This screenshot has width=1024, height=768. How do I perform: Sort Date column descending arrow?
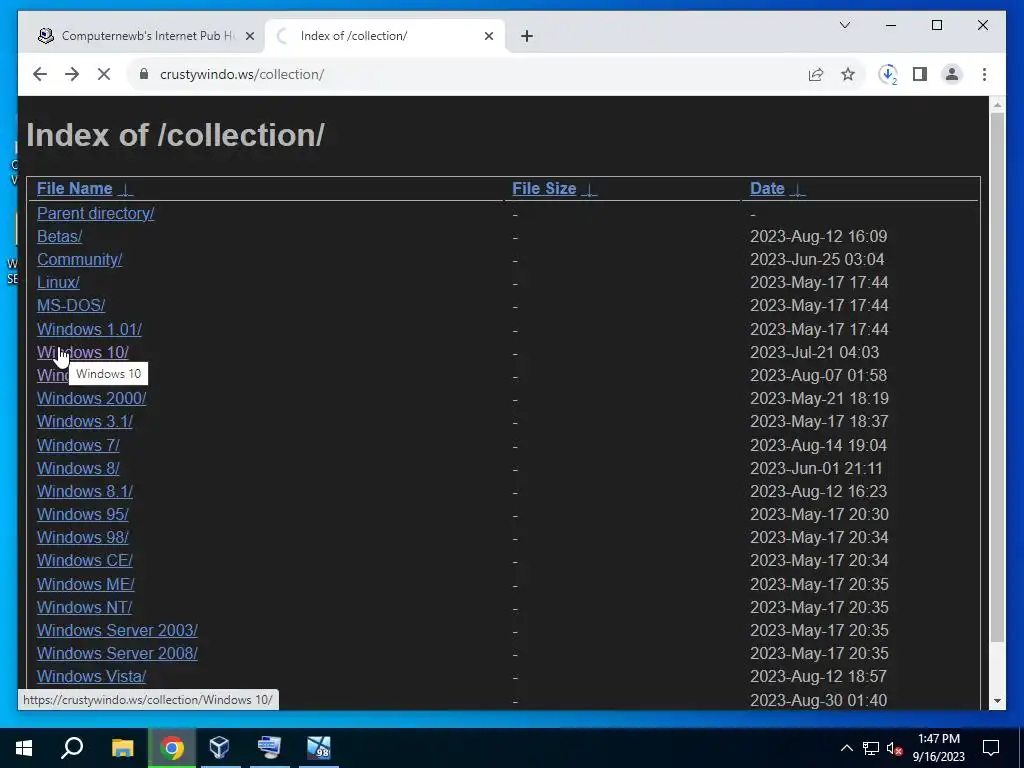[797, 190]
